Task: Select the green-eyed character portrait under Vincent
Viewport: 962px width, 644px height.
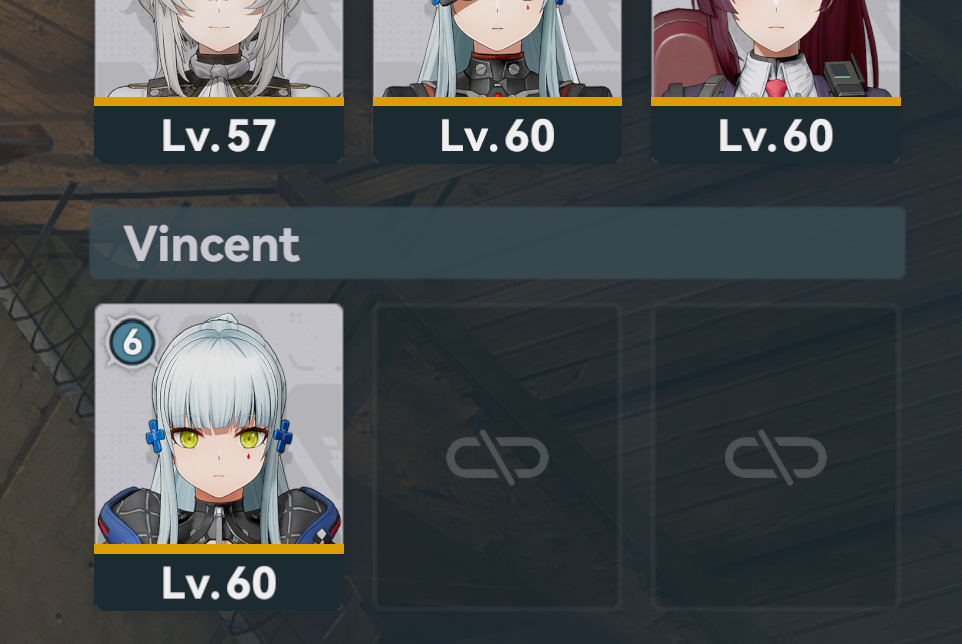Action: (219, 424)
